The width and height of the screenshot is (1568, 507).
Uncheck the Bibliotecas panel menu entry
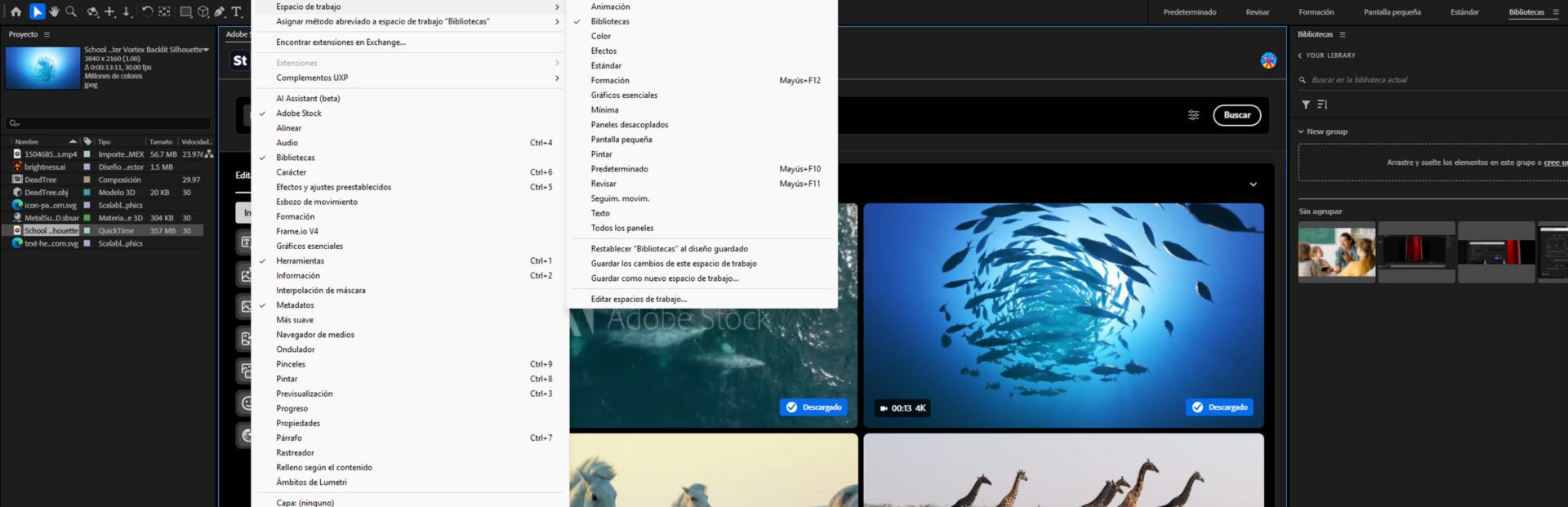pyautogui.click(x=410, y=158)
